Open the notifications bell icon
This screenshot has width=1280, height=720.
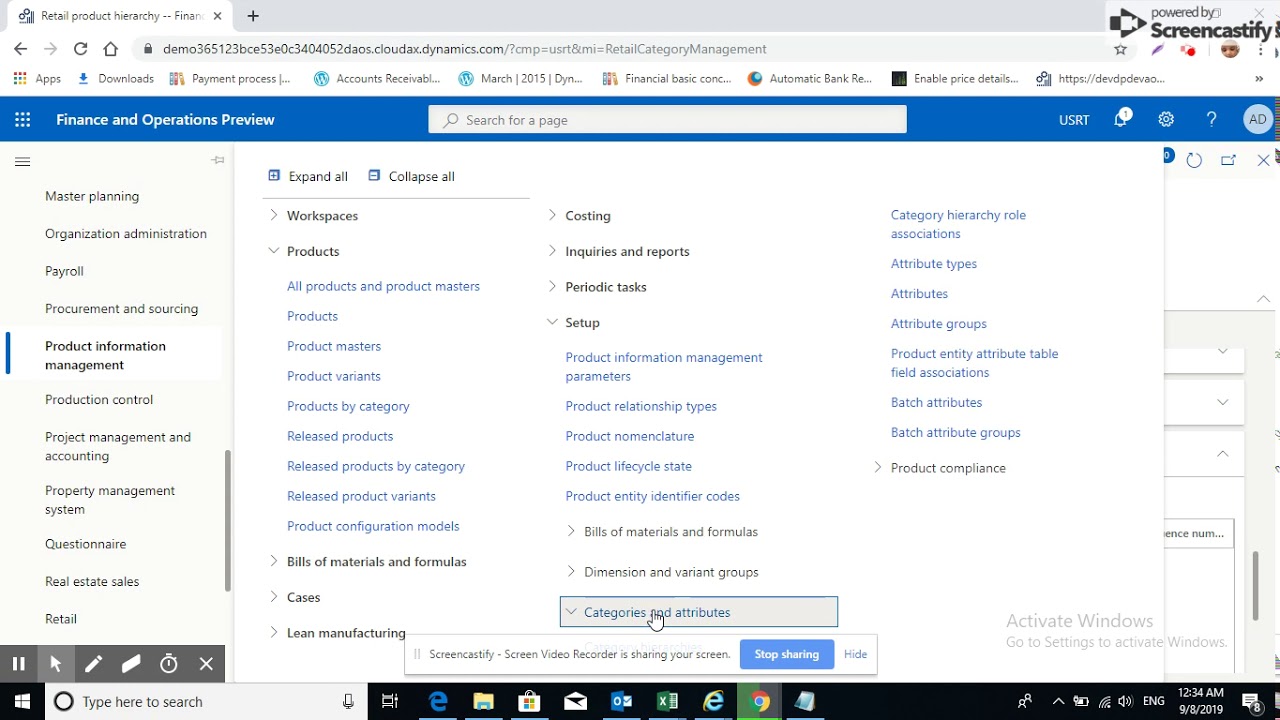pos(1122,119)
